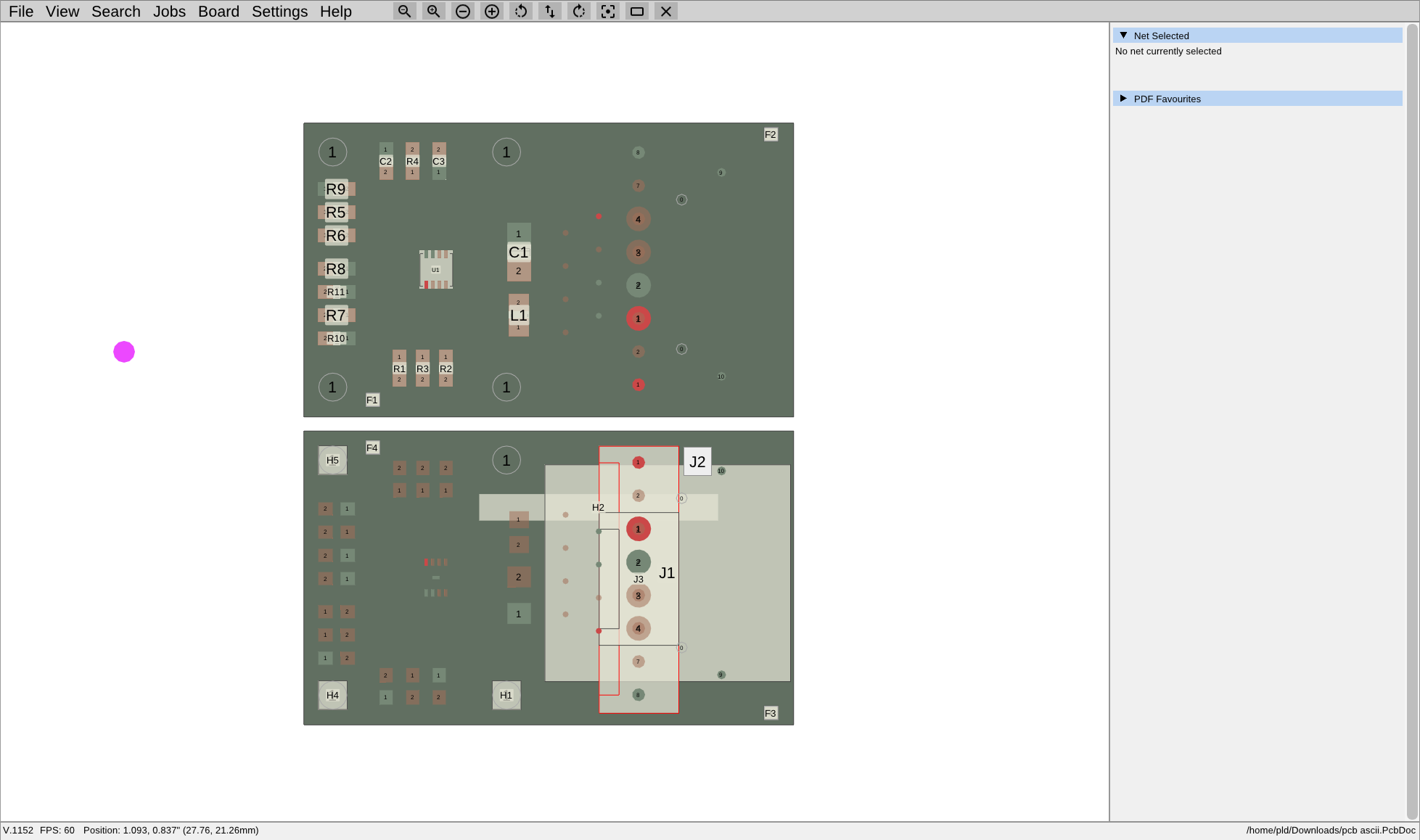This screenshot has width=1420, height=840.
Task: Open the Board menu
Action: point(218,11)
